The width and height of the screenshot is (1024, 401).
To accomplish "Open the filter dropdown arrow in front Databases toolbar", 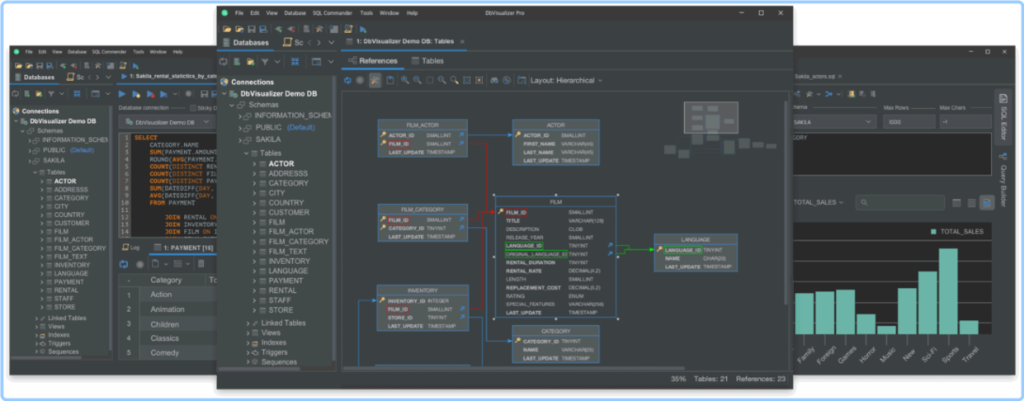I will pos(278,61).
